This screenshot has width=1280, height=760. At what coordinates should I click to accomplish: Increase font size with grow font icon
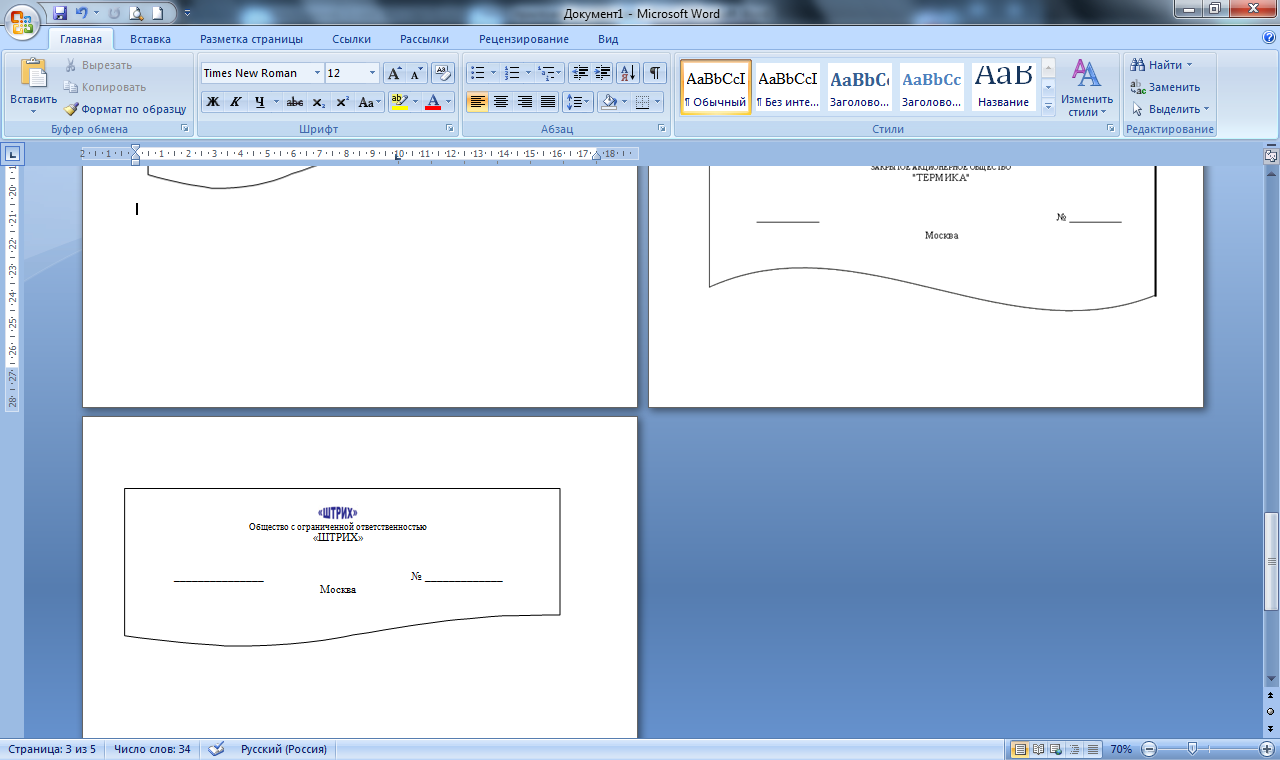click(x=395, y=73)
